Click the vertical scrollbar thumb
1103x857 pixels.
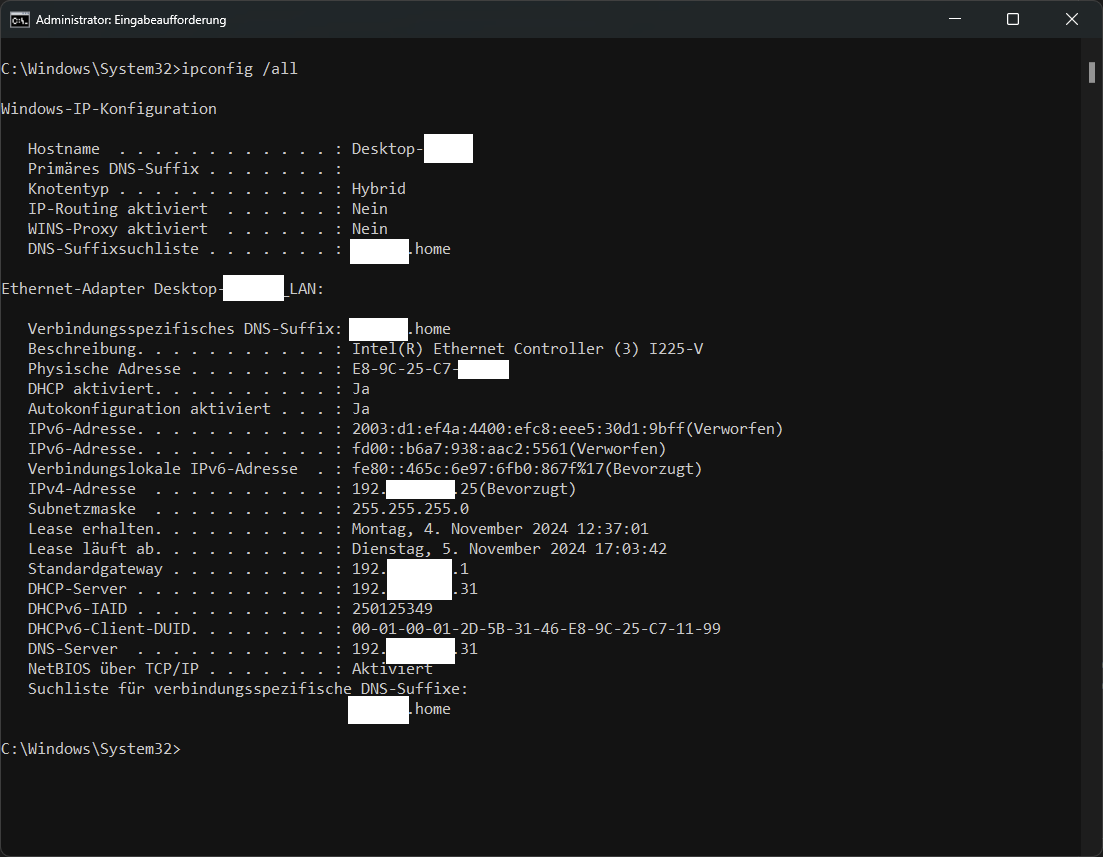(x=1092, y=72)
